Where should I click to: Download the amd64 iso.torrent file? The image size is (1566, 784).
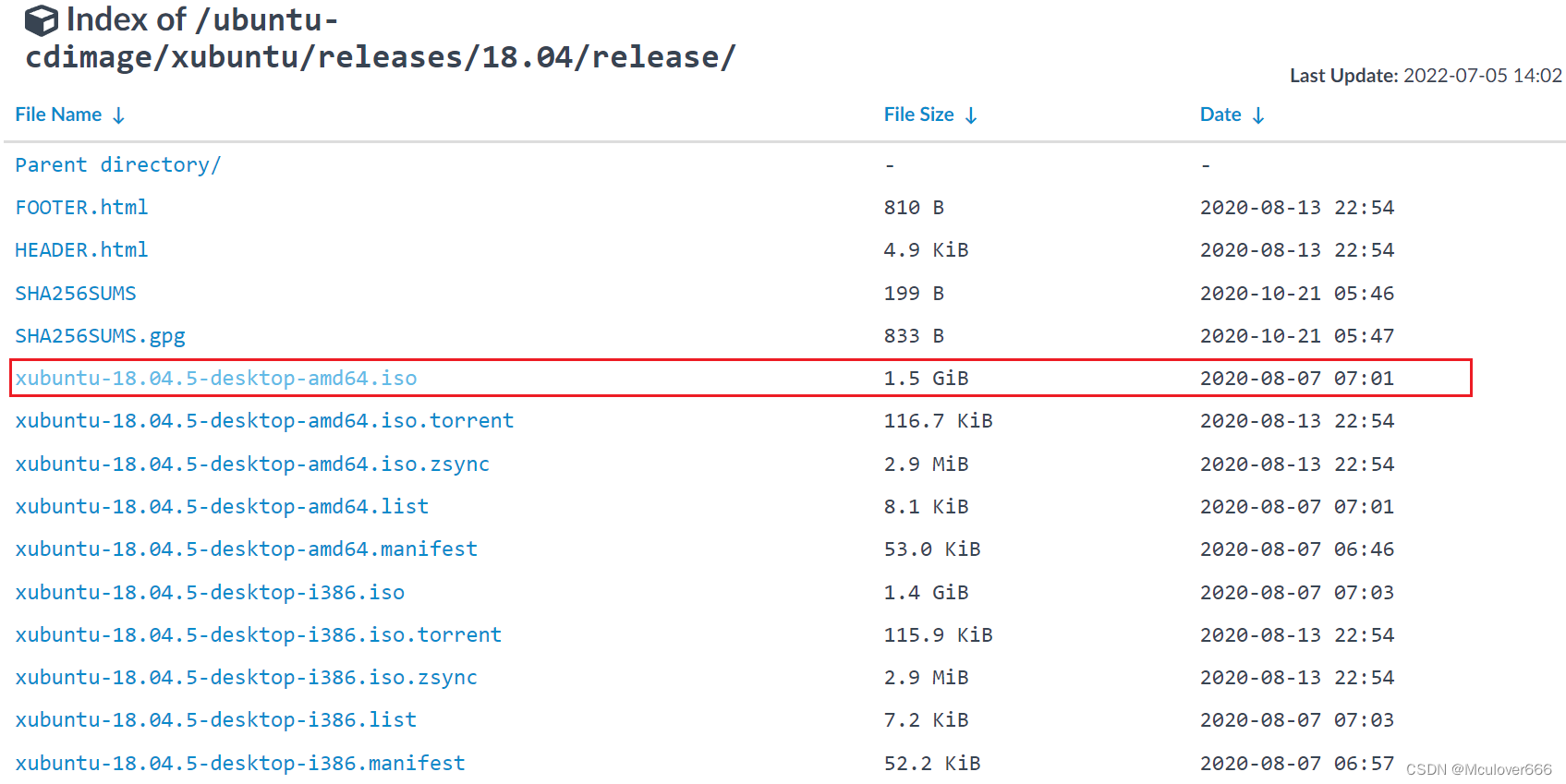(264, 421)
